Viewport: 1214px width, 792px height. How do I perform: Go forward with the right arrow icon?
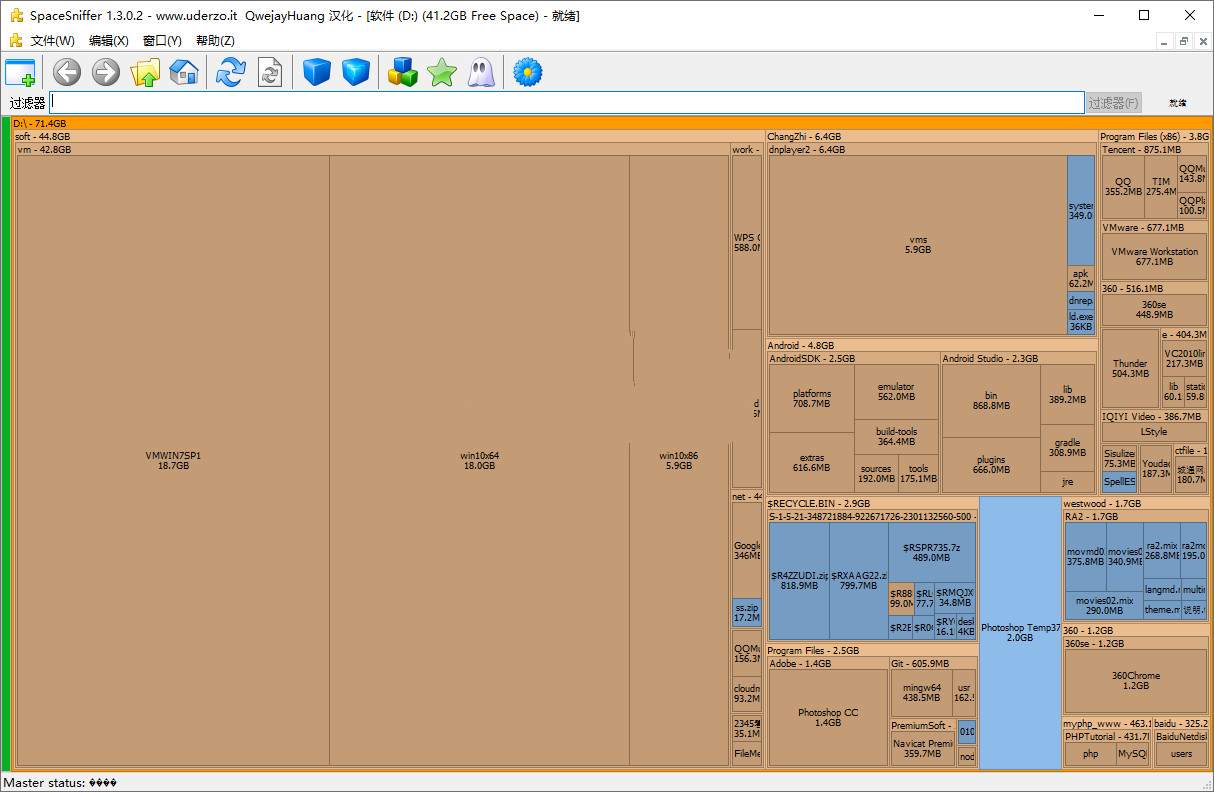106,72
